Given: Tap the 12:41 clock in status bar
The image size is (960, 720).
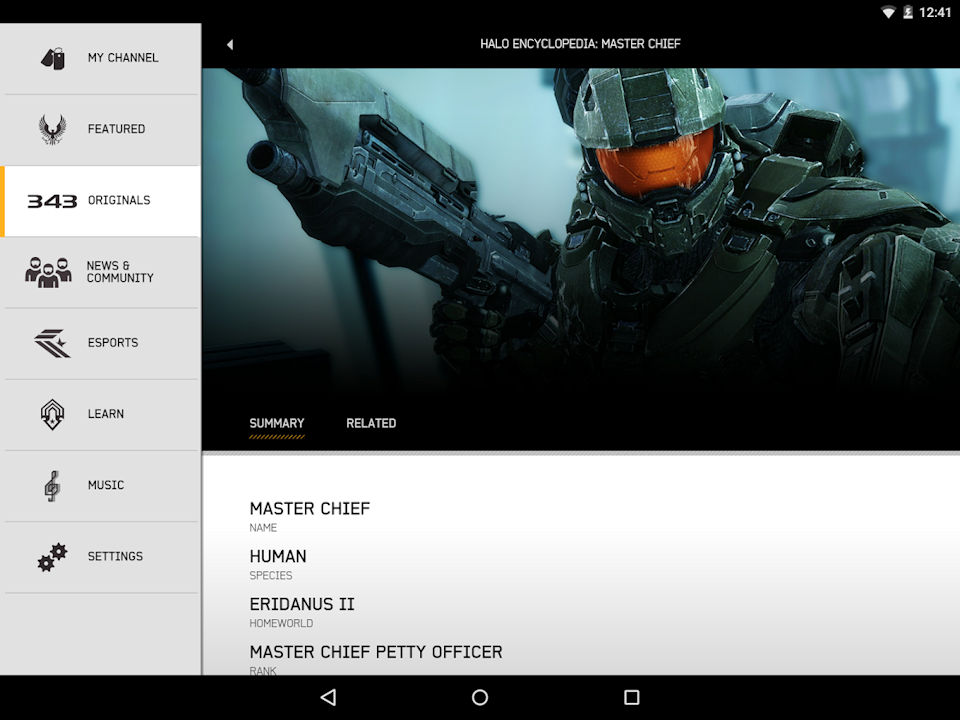Looking at the screenshot, I should [x=935, y=12].
